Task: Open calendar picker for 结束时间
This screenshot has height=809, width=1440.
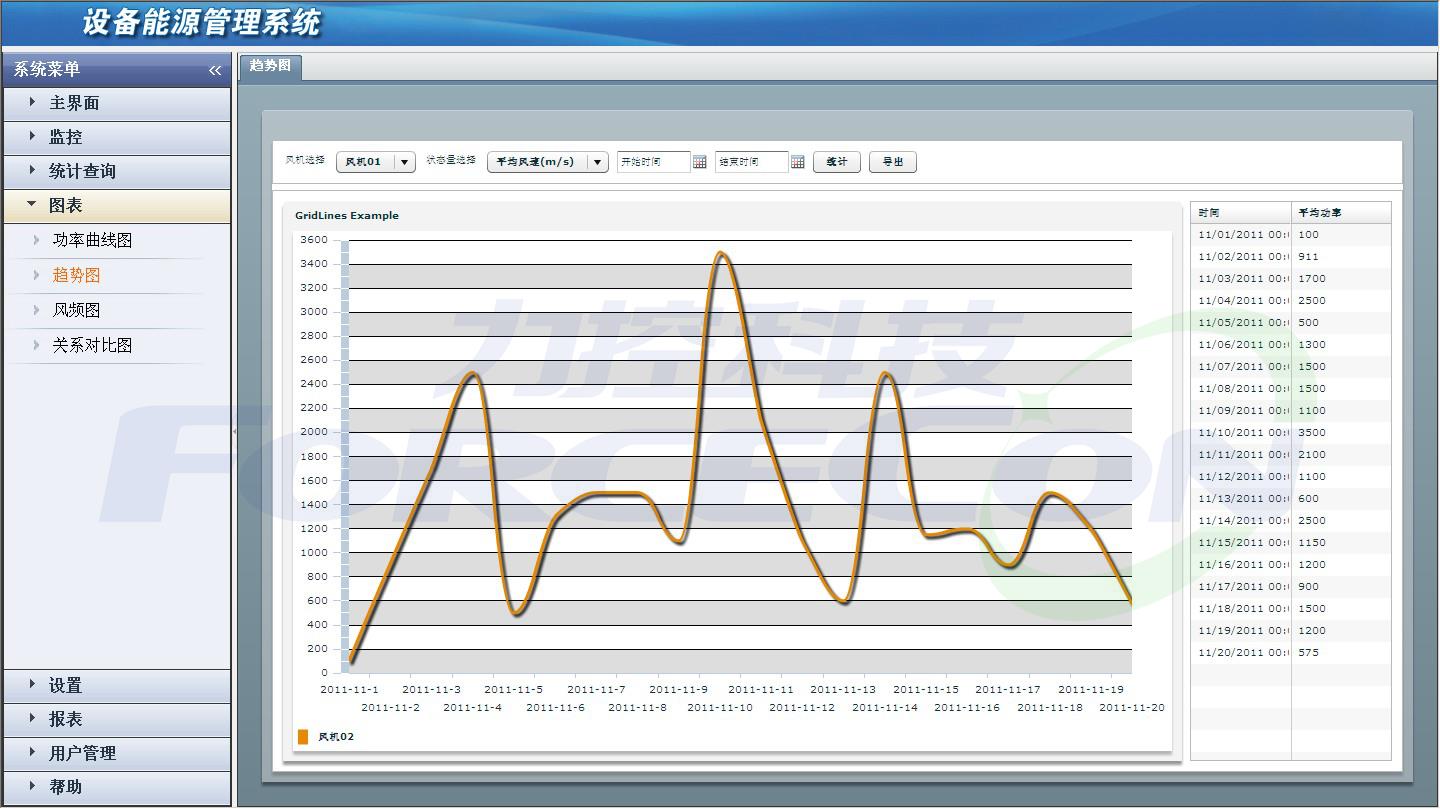Action: 798,162
